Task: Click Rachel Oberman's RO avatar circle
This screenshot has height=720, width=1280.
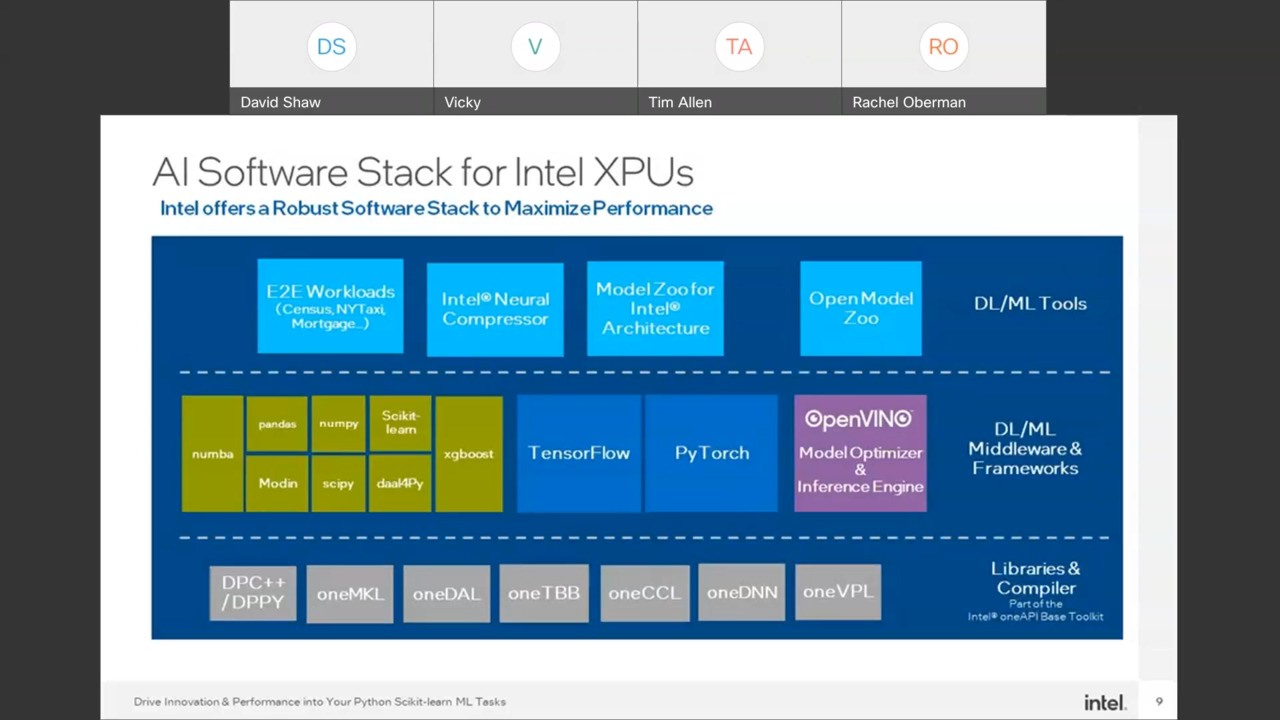Action: pyautogui.click(x=943, y=47)
